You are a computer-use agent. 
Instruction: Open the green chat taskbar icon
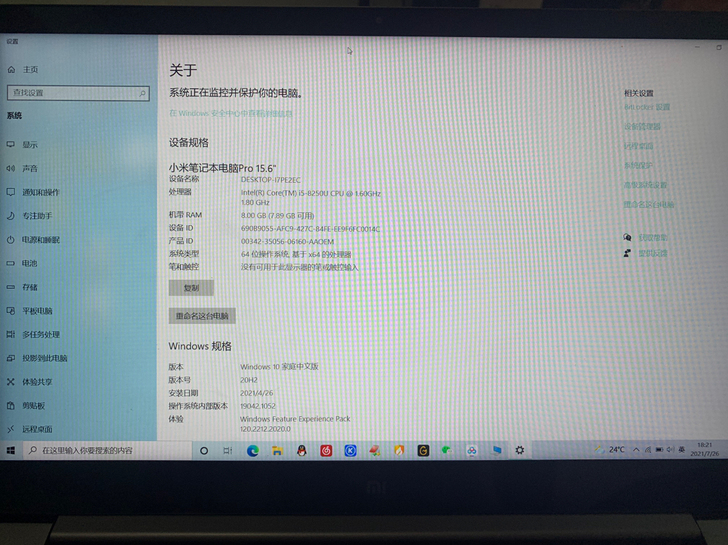coord(447,450)
